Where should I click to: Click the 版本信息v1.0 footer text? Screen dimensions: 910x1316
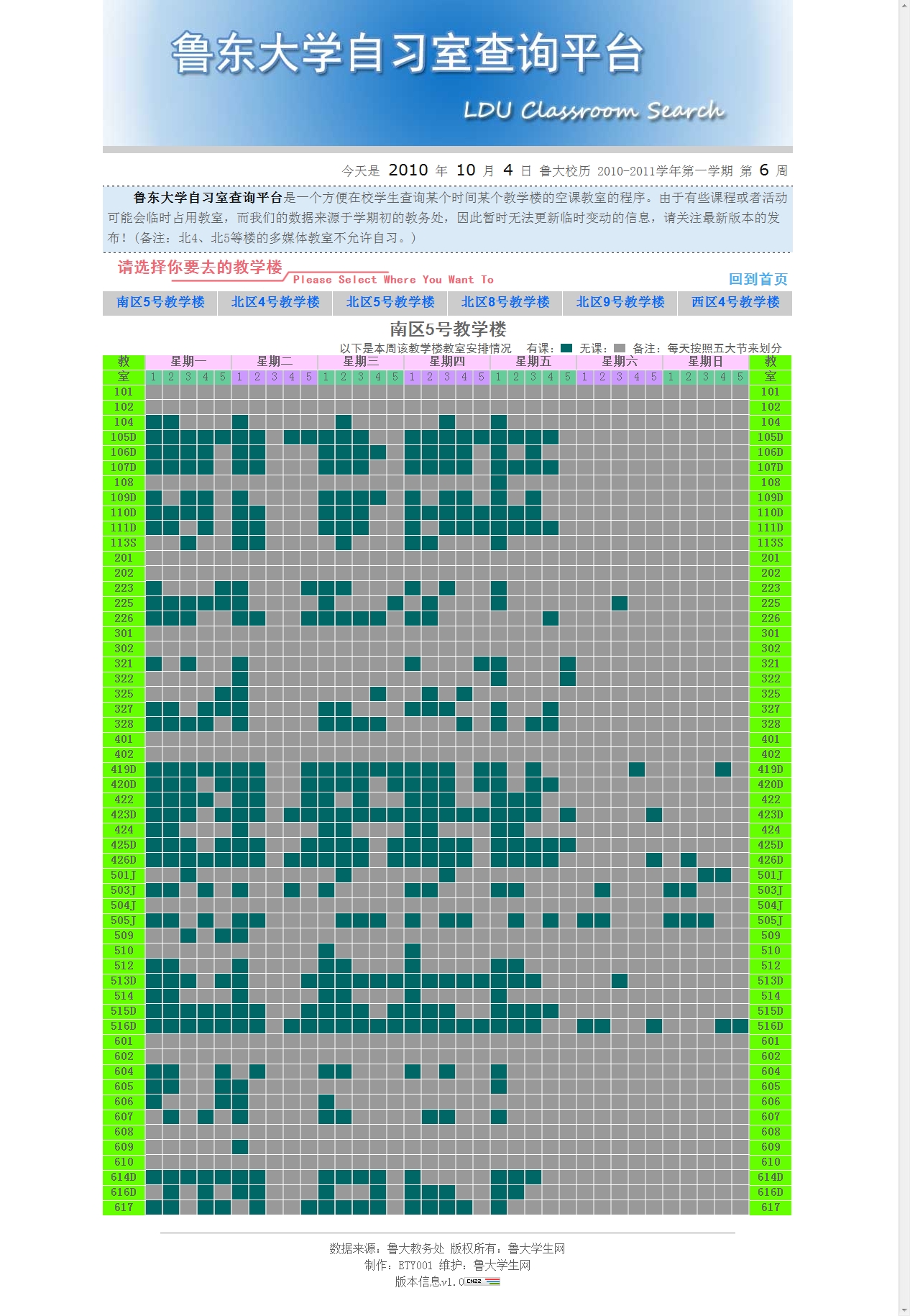tap(429, 1281)
